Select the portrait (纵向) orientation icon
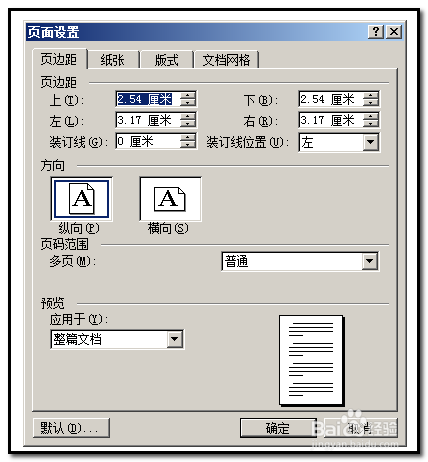The width and height of the screenshot is (428, 462). (81, 199)
